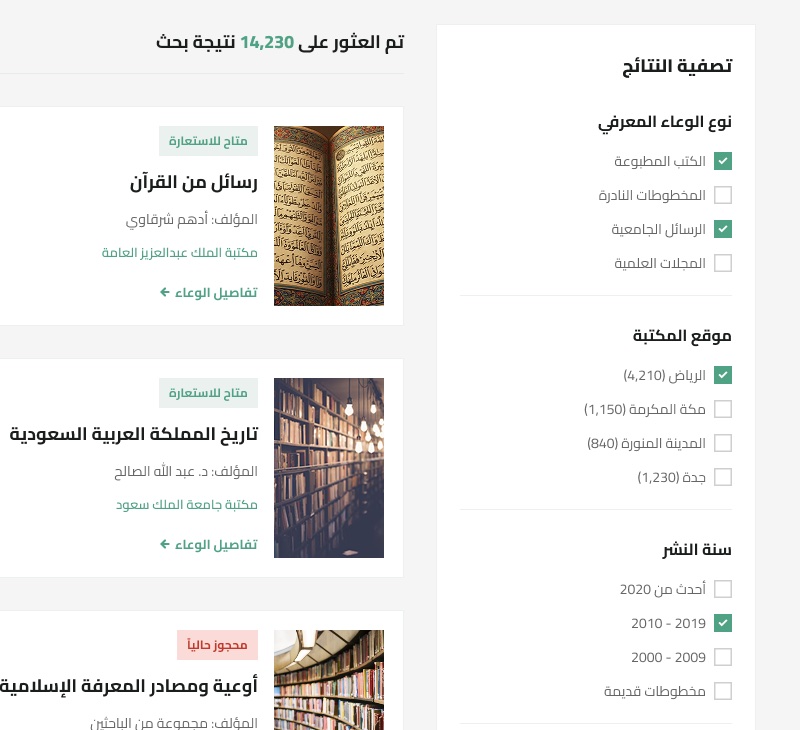This screenshot has height=730, width=800.
Task: Open library link مكتبة الملك عبدالعزيز العامة
Action: point(180,253)
